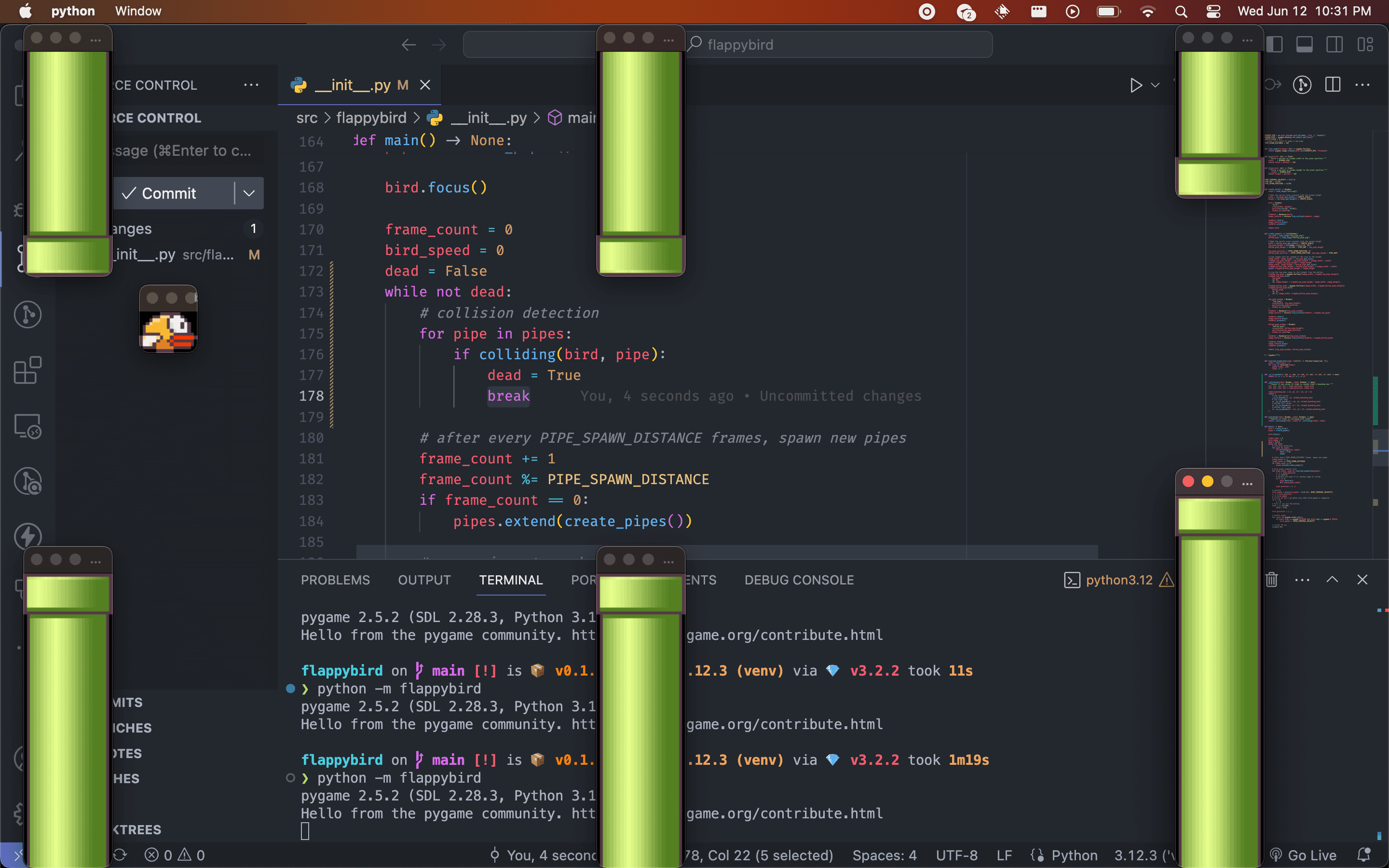
Task: Maximize the panel with the chevron
Action: coord(1332,579)
